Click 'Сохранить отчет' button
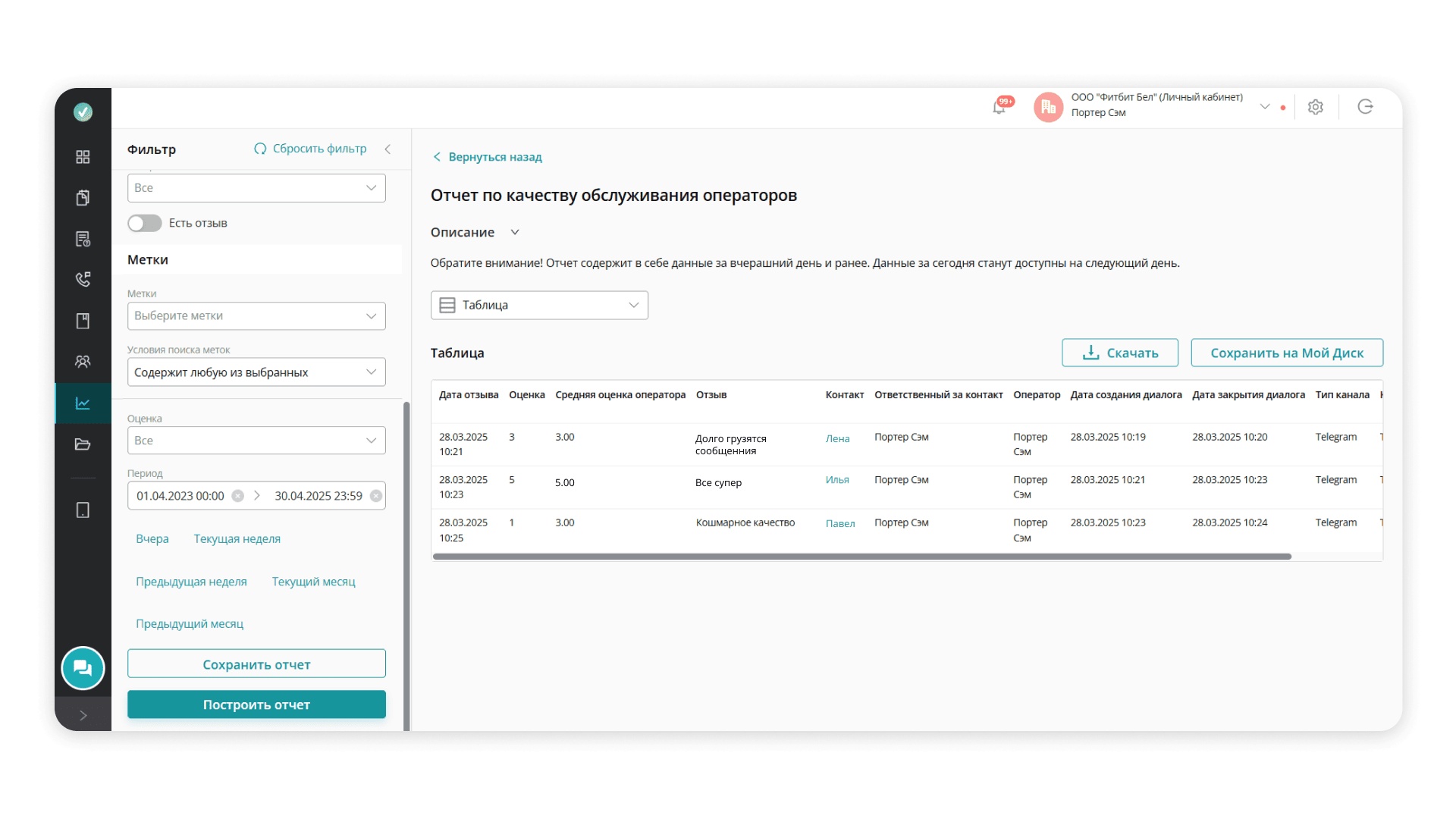Viewport: 1456px width, 819px height. tap(256, 664)
